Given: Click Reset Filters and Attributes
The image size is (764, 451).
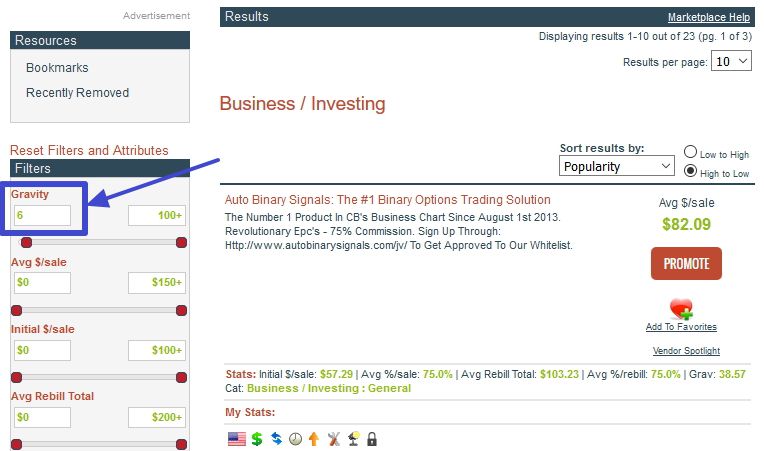Looking at the screenshot, I should click(89, 150).
